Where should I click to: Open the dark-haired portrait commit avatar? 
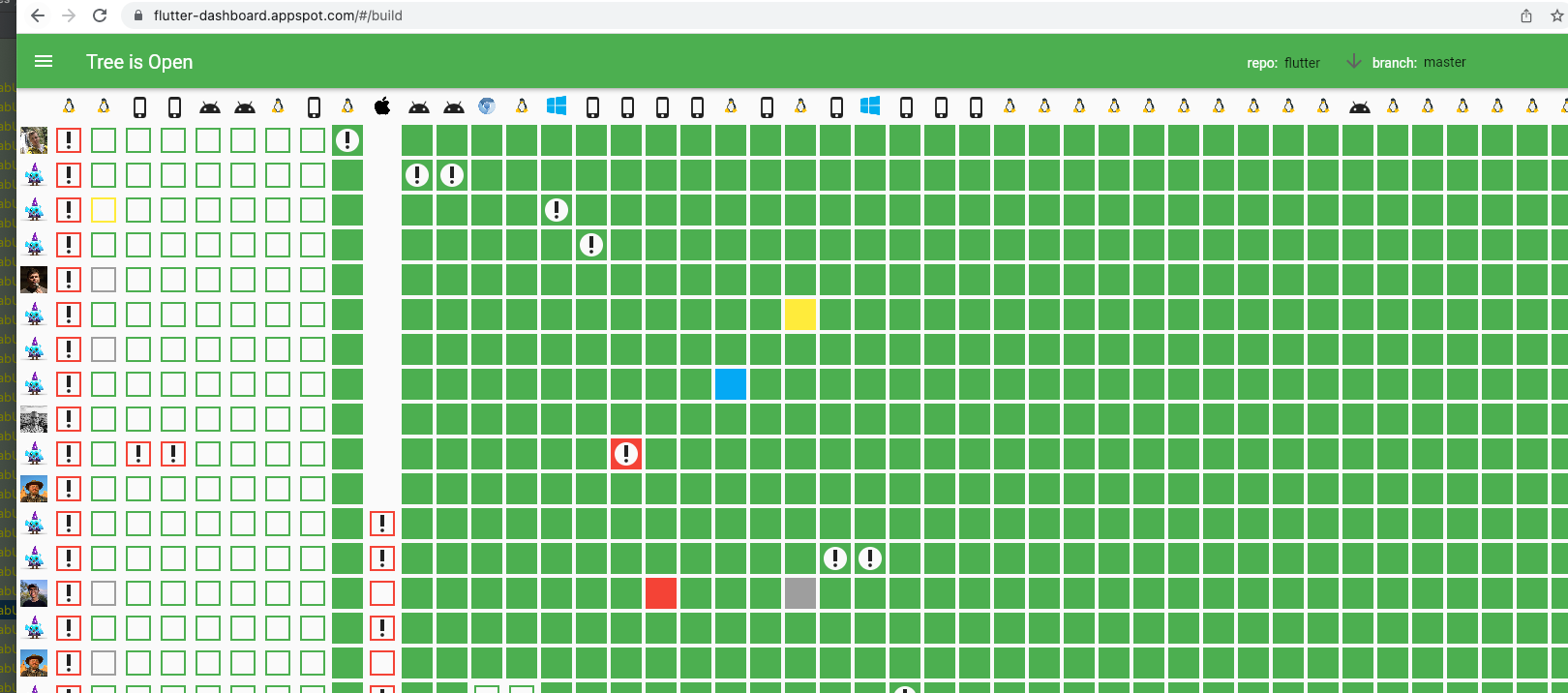click(34, 280)
